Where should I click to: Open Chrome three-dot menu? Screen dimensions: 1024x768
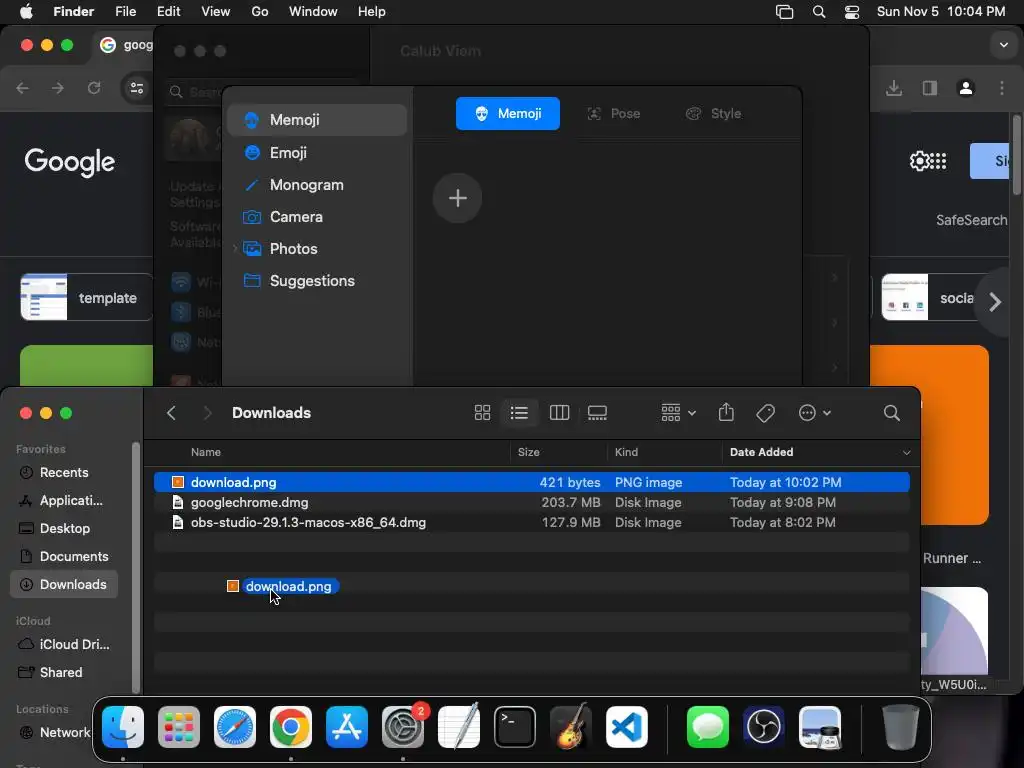tap(1002, 88)
